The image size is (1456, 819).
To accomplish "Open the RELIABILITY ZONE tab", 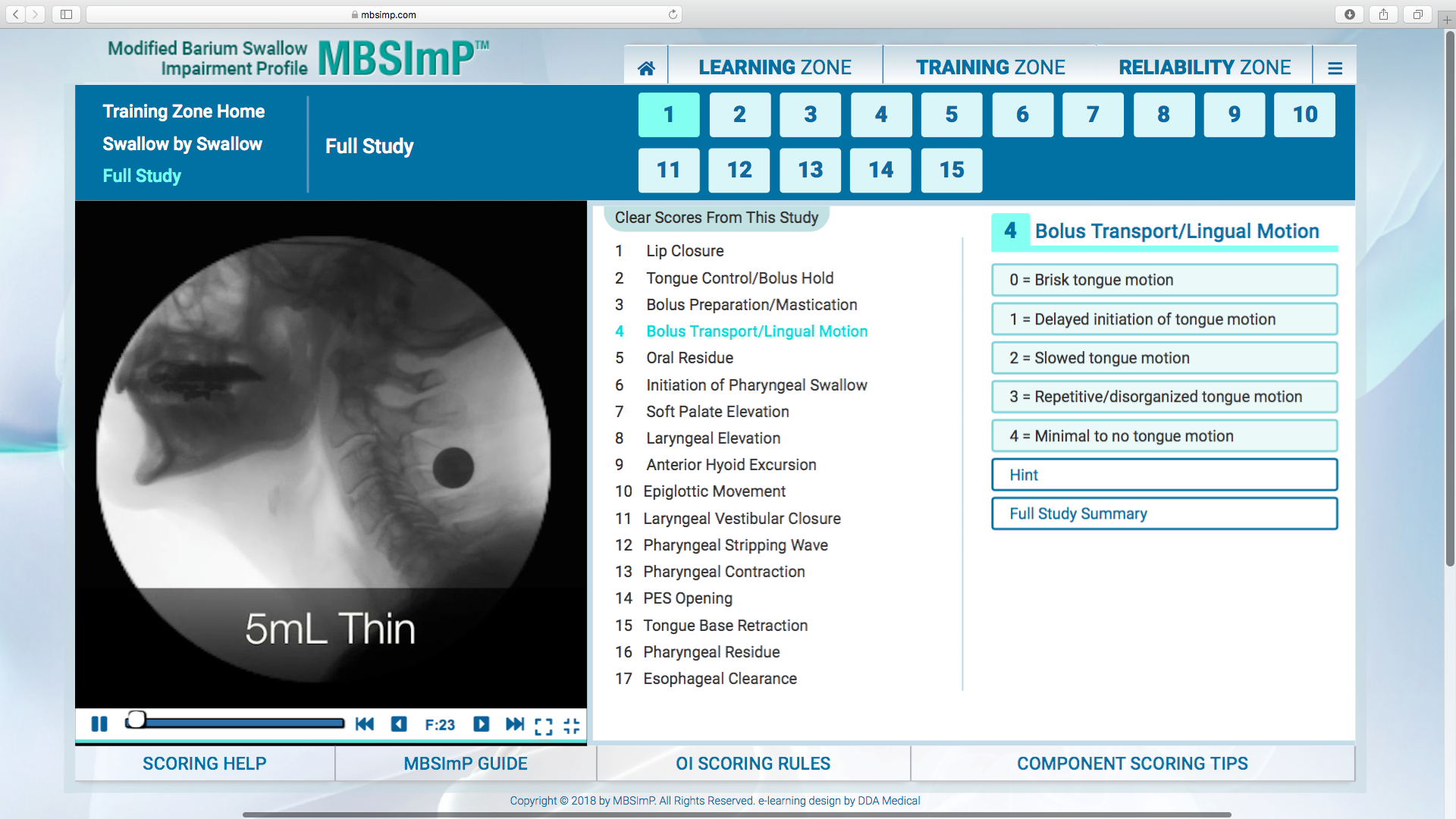I will 1205,67.
